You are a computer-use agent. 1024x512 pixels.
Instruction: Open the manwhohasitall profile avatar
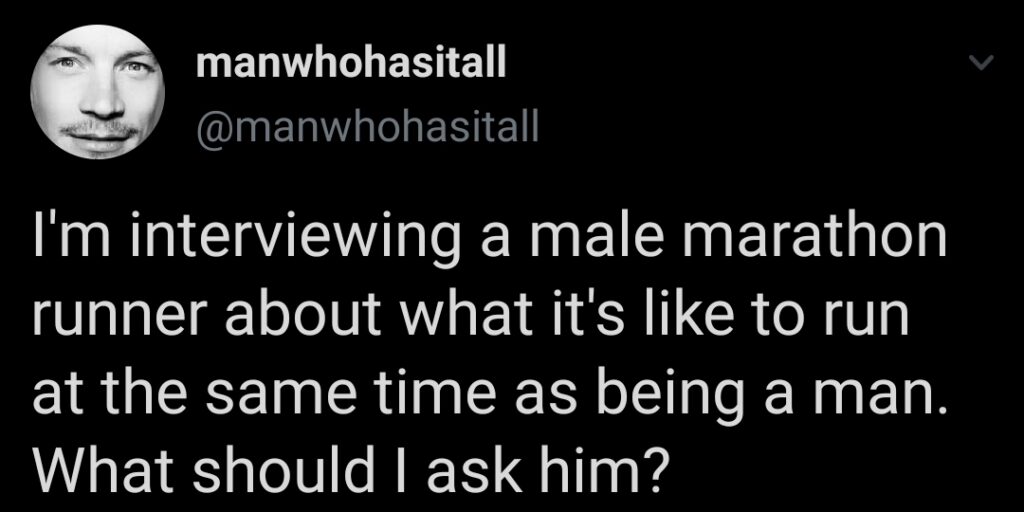(x=97, y=92)
